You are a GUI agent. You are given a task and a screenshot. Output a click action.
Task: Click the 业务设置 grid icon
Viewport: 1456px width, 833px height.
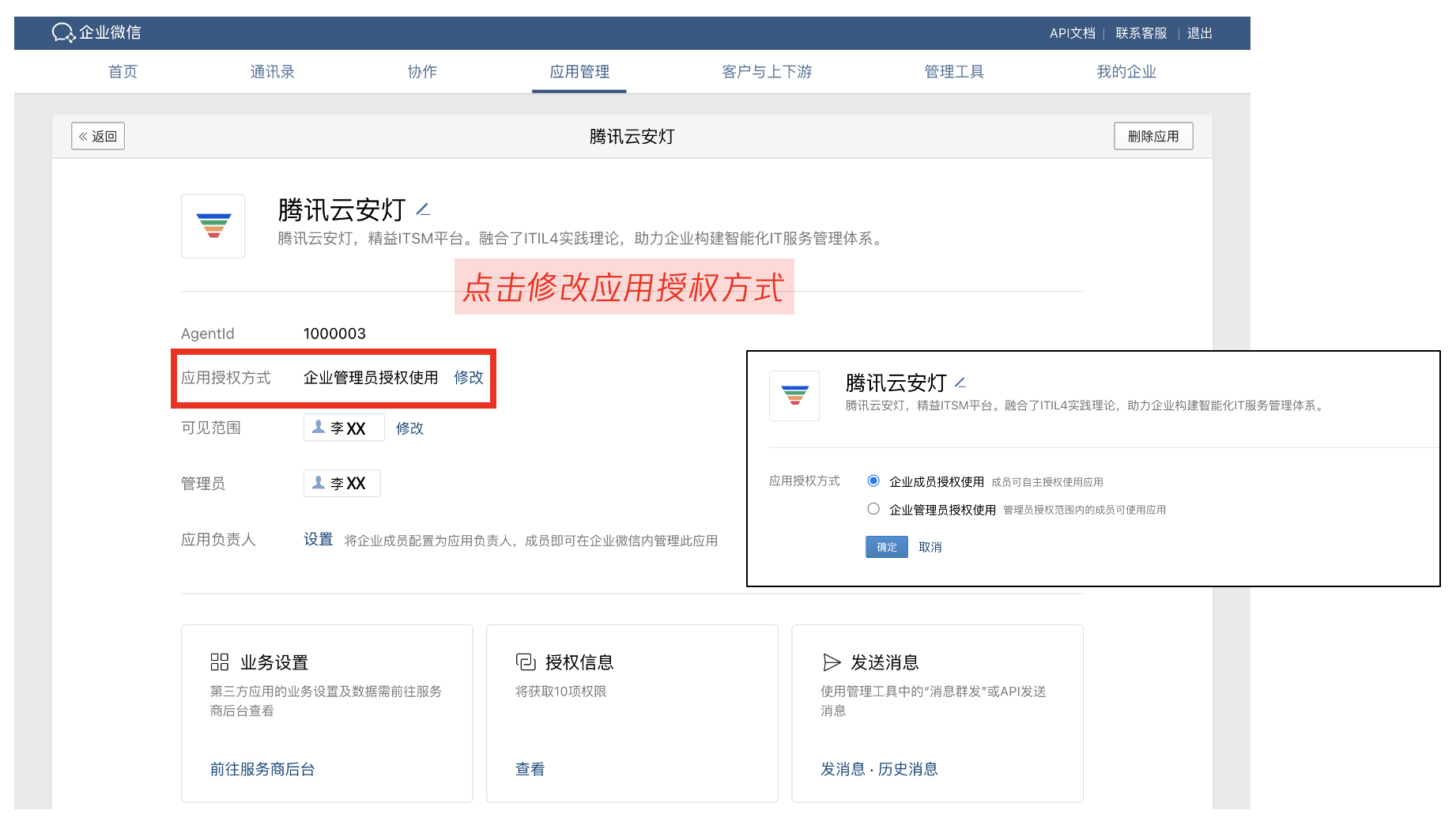[220, 661]
